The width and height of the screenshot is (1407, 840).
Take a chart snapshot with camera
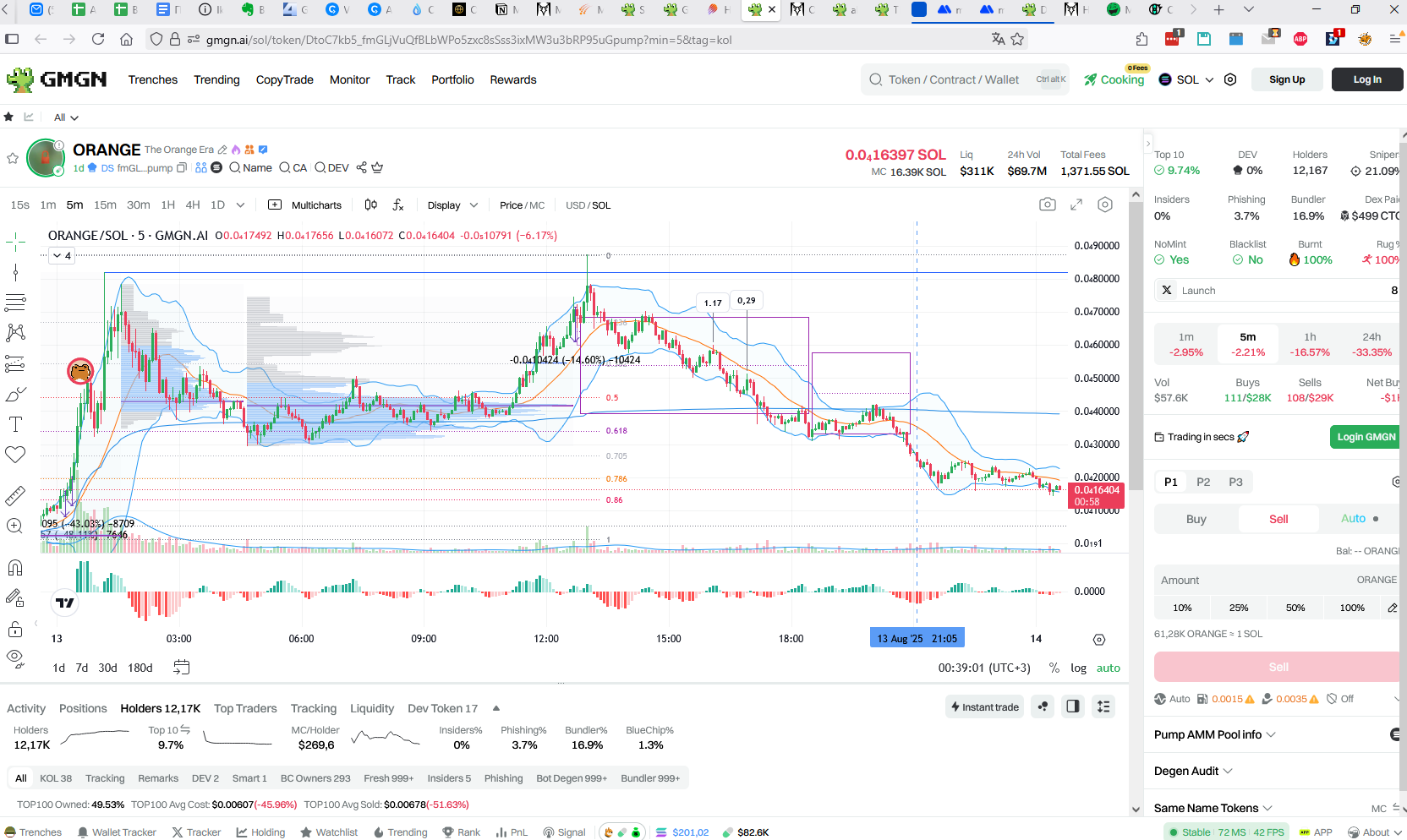coord(1047,205)
